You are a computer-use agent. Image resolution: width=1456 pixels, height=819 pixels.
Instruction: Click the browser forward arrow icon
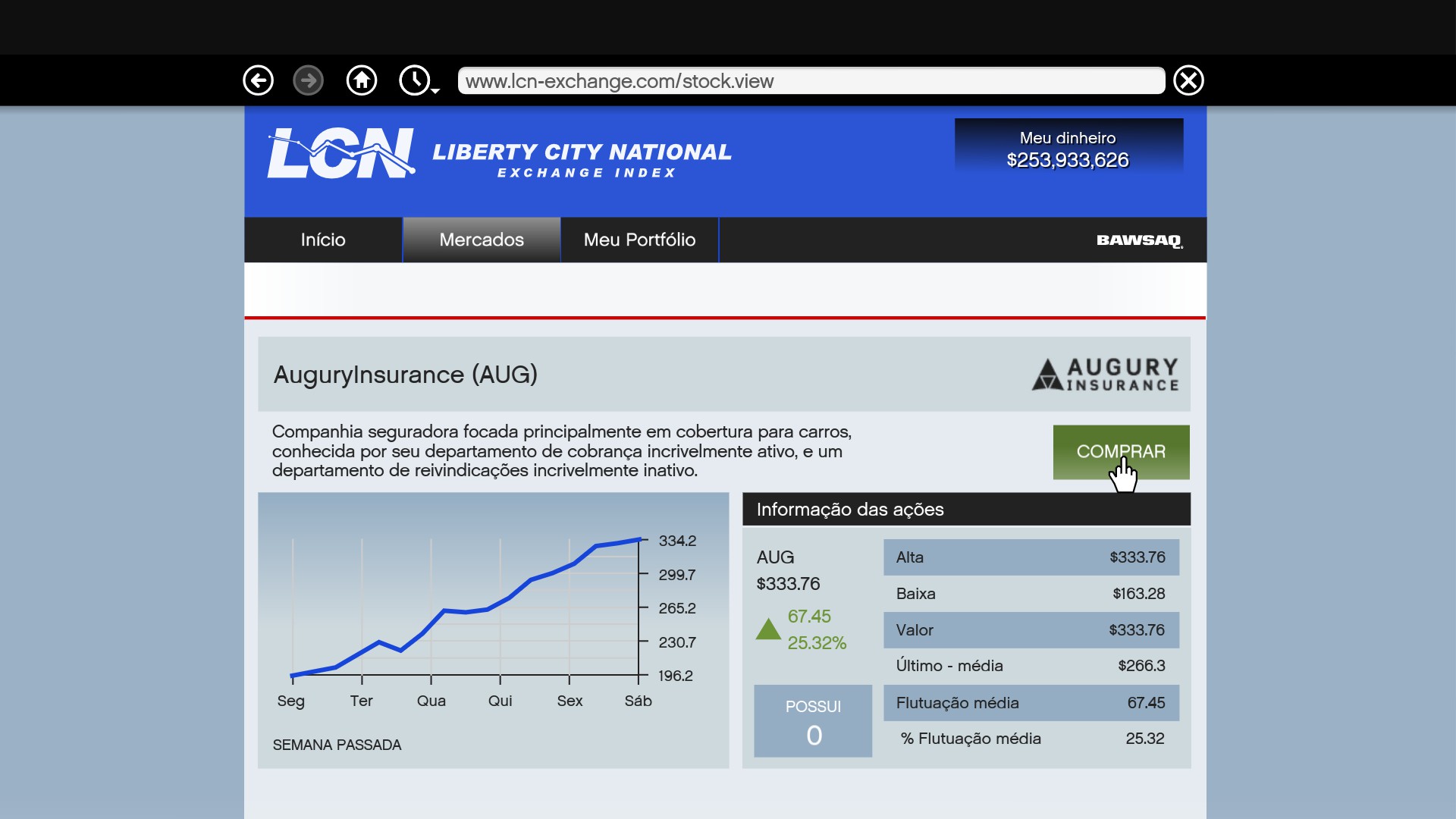(308, 80)
